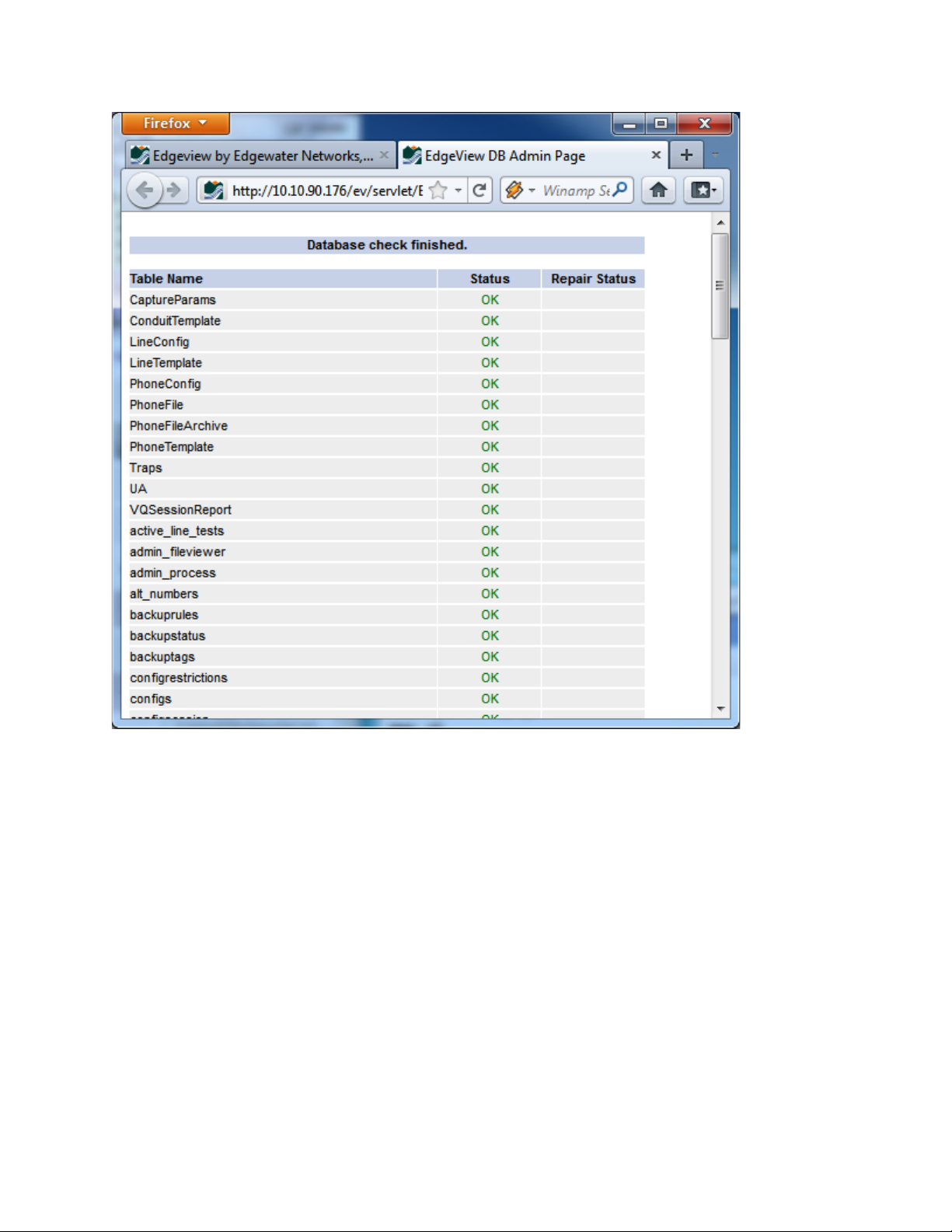This screenshot has width=952, height=1232.
Task: Close the Edgeview by Edgewater Networks tab
Action: (x=384, y=155)
